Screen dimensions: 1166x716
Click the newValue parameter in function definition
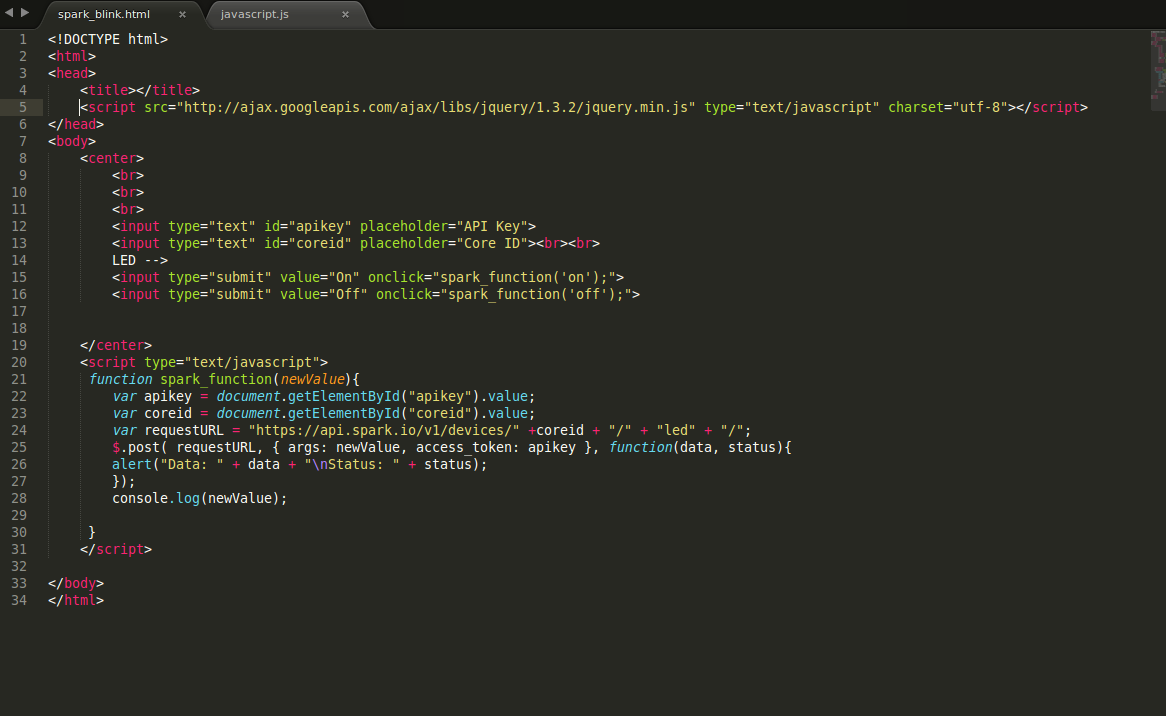312,379
